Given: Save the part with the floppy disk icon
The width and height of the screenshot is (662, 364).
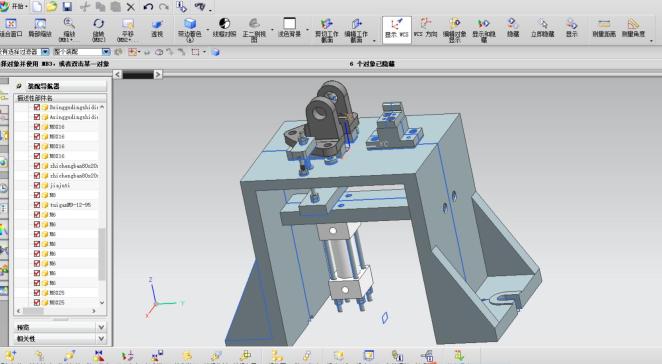Looking at the screenshot, I should point(67,6).
